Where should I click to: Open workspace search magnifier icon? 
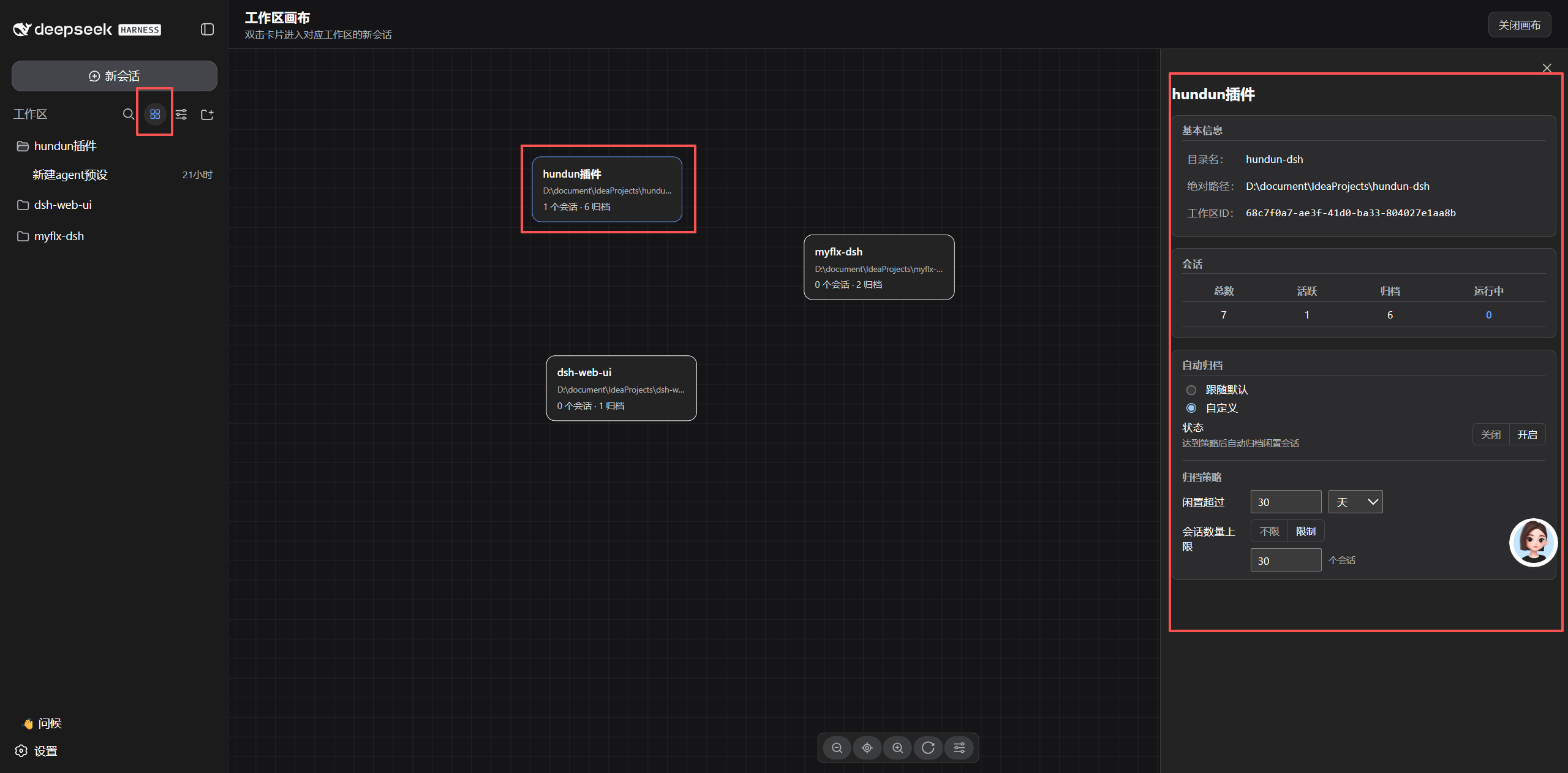[x=128, y=114]
